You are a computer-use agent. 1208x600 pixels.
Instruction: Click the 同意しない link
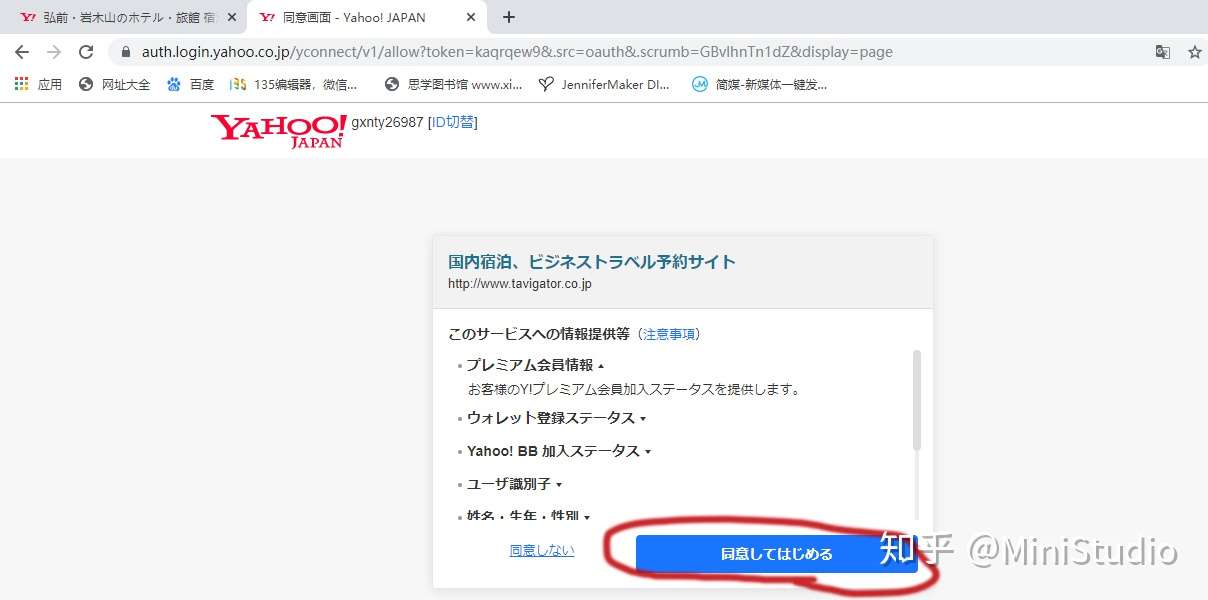[542, 550]
